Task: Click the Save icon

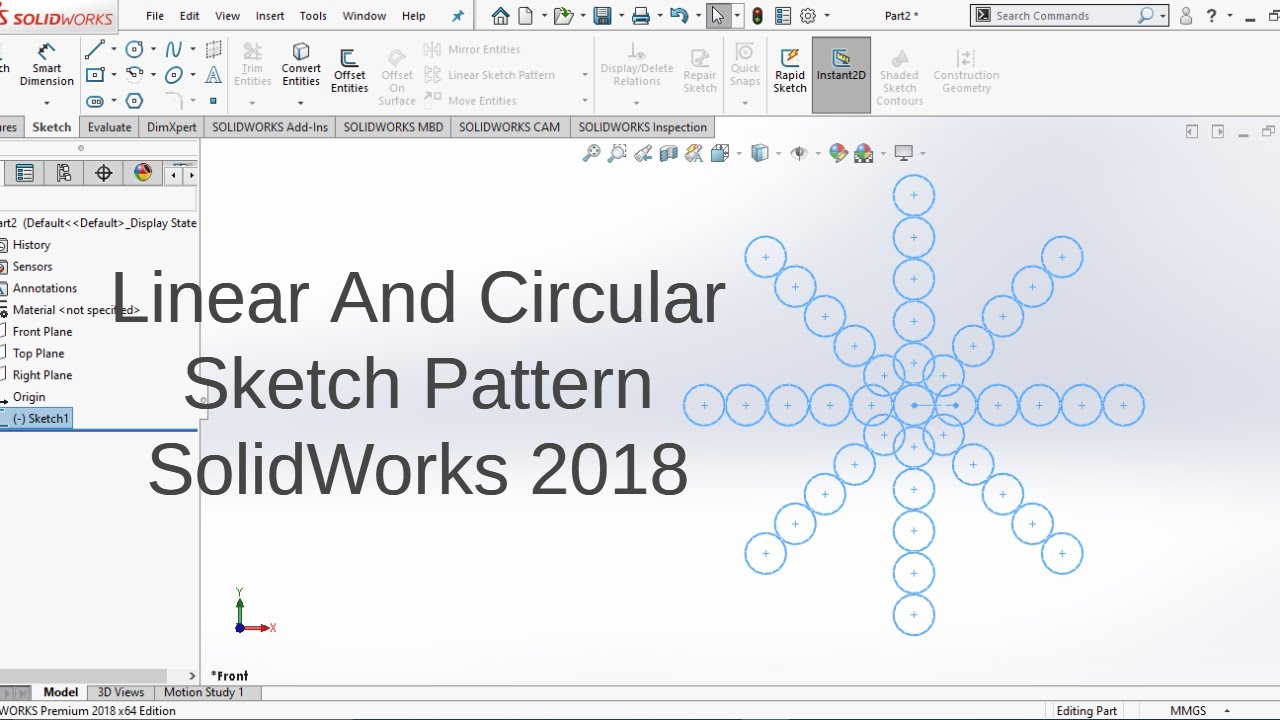Action: pos(602,16)
